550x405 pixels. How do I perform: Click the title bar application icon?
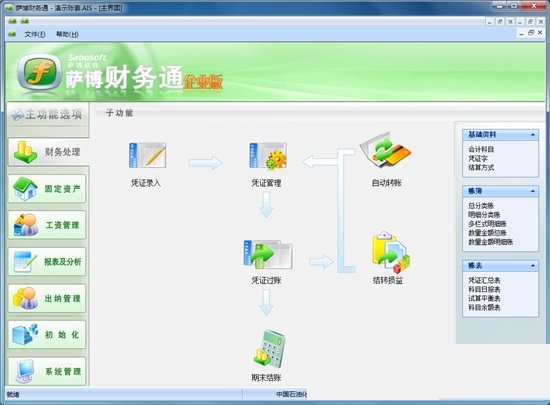click(9, 8)
